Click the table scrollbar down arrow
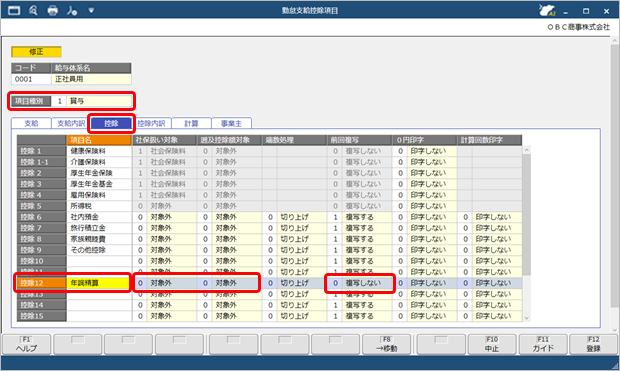The width and height of the screenshot is (620, 371). 526,318
